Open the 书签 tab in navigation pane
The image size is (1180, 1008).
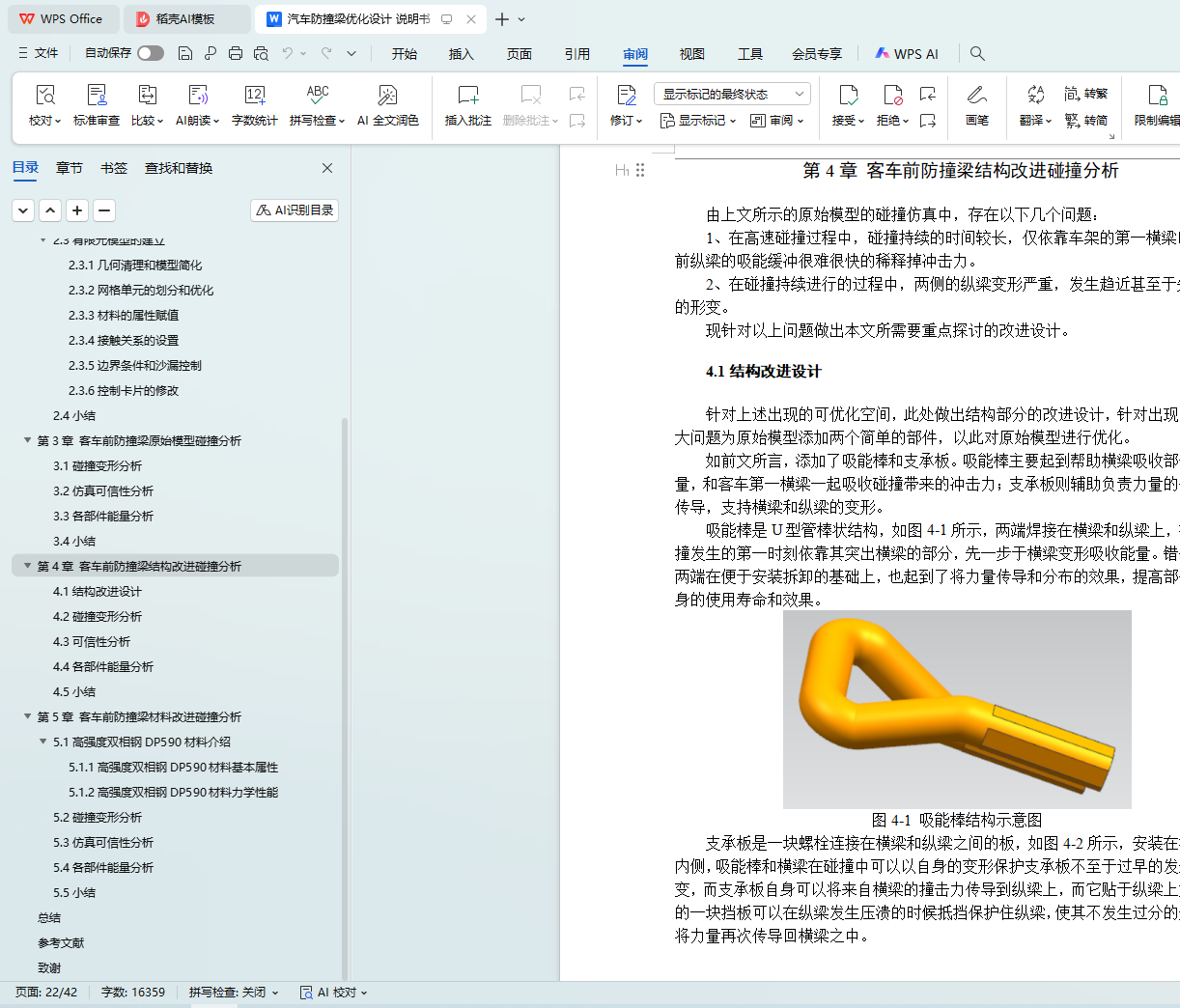point(113,168)
